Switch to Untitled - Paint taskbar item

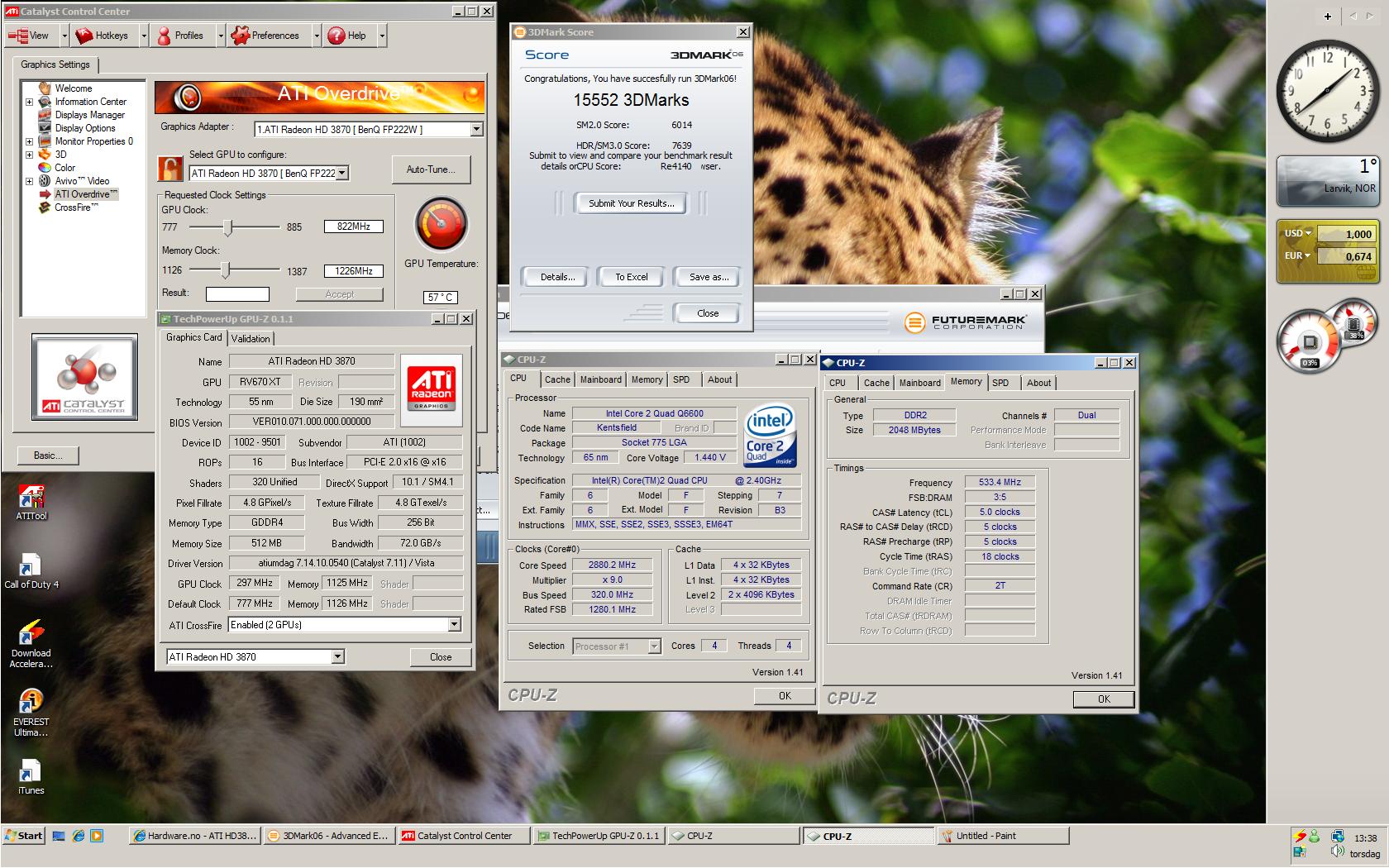pyautogui.click(x=1002, y=836)
